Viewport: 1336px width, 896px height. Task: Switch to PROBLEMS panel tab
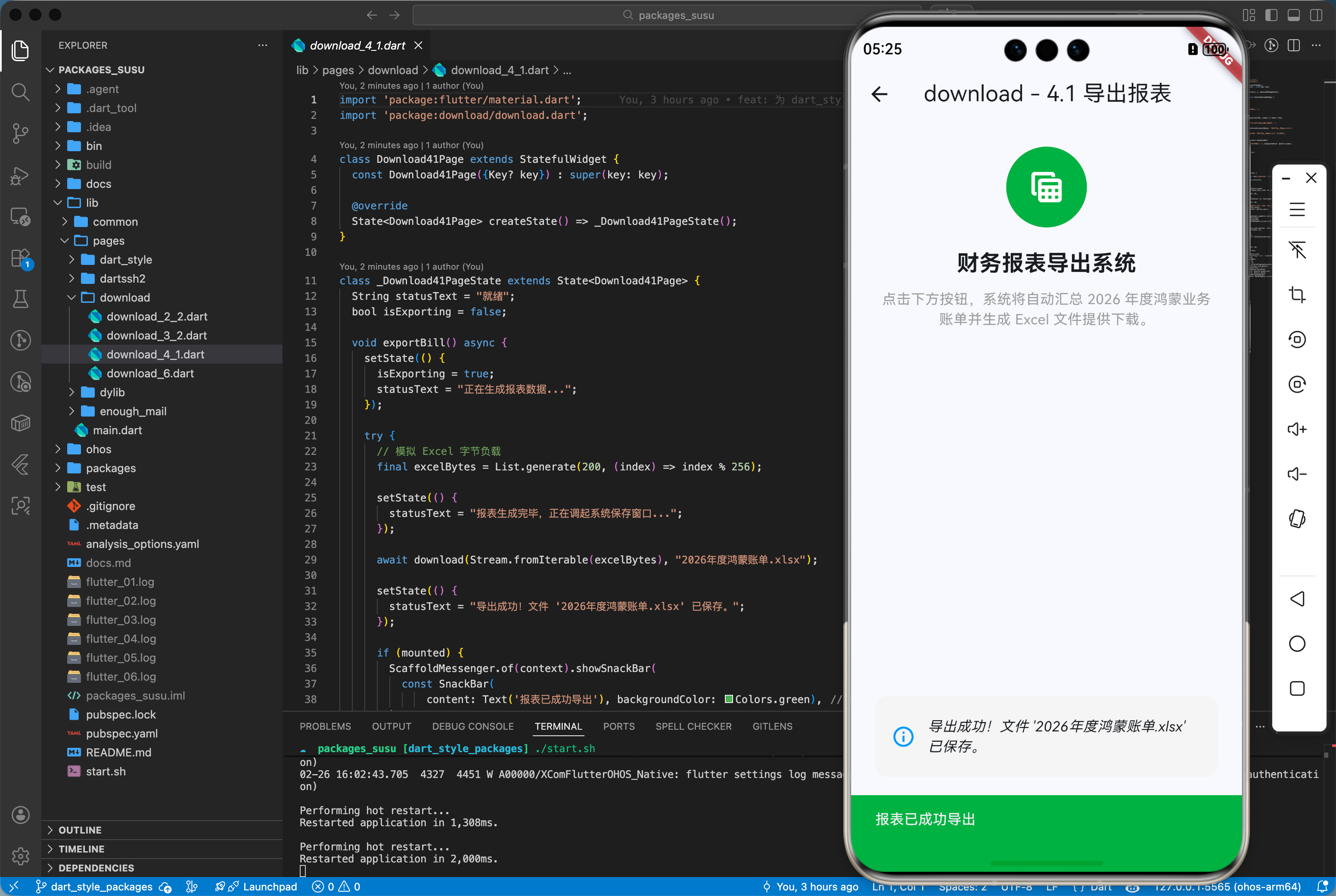(x=325, y=726)
